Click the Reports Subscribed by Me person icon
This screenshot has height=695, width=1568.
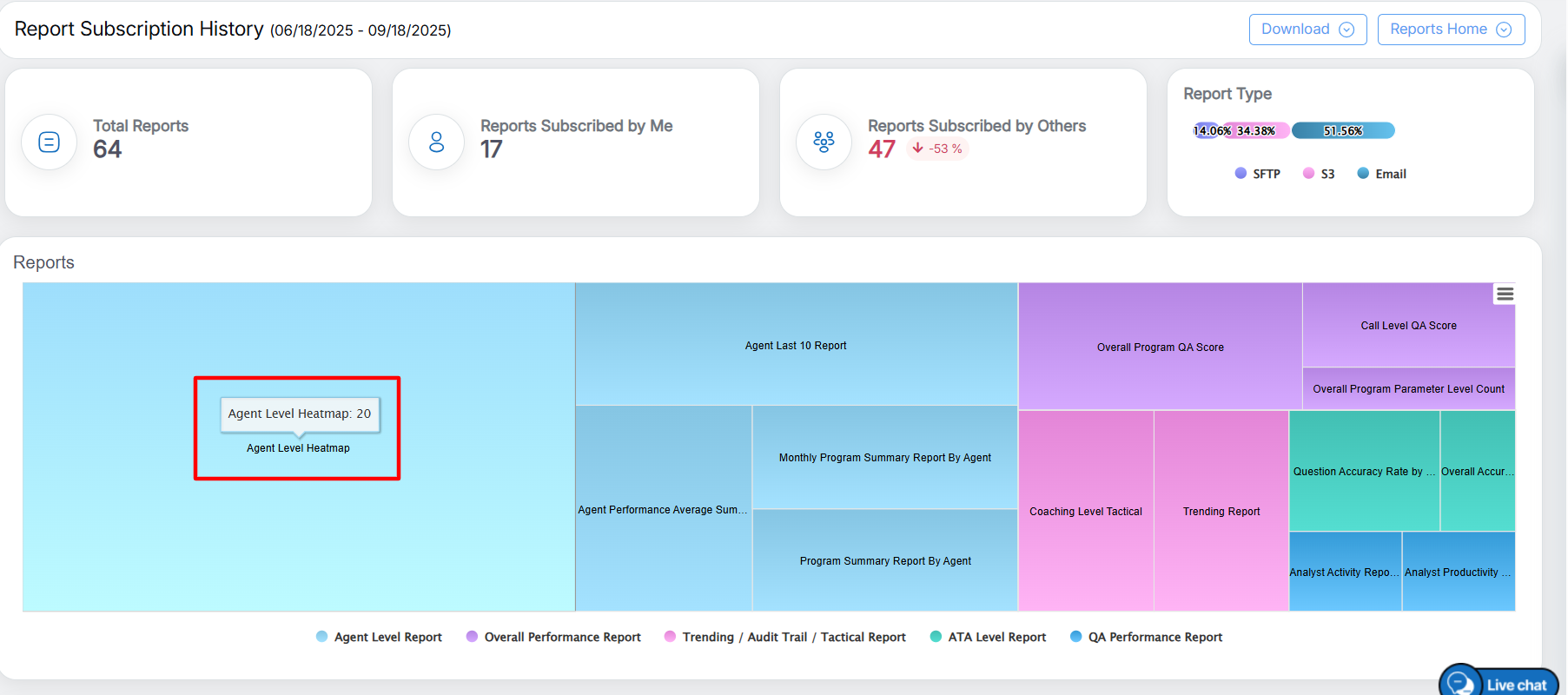tap(436, 142)
